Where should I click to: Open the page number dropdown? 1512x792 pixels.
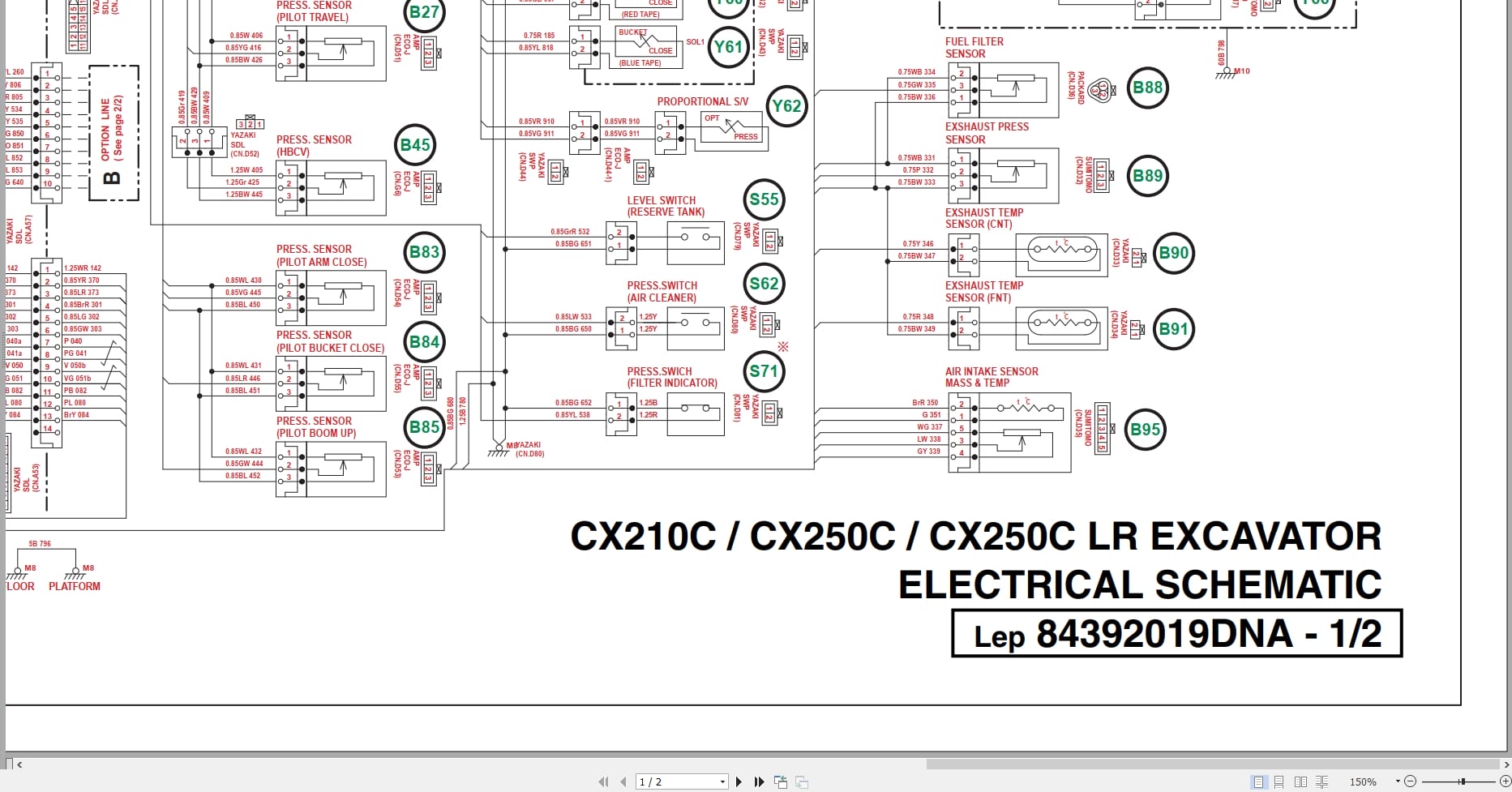(x=722, y=781)
